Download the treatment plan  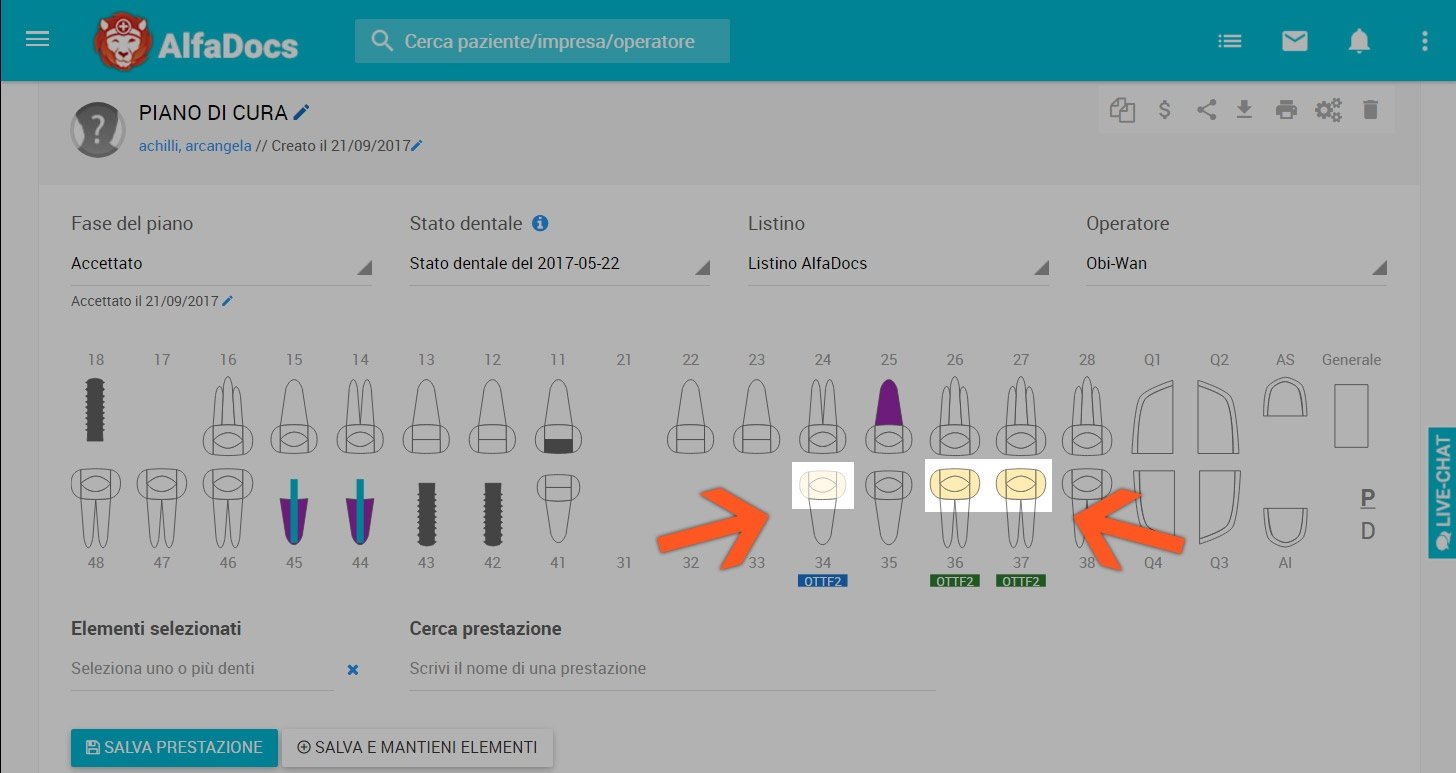(1244, 110)
